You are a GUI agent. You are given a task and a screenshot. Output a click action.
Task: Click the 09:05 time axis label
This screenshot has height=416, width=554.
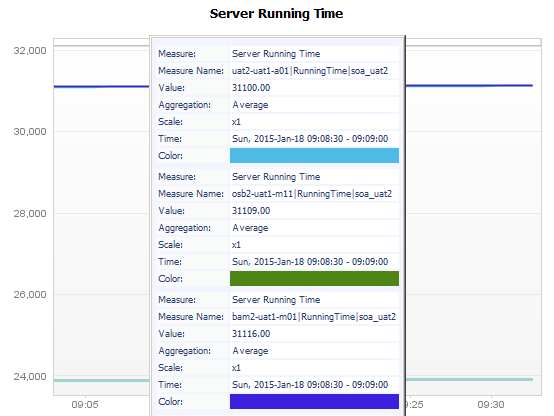85,404
